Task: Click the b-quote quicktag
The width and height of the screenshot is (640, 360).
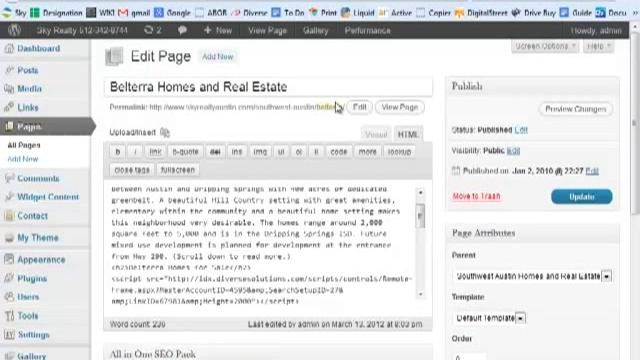Action: [185, 152]
